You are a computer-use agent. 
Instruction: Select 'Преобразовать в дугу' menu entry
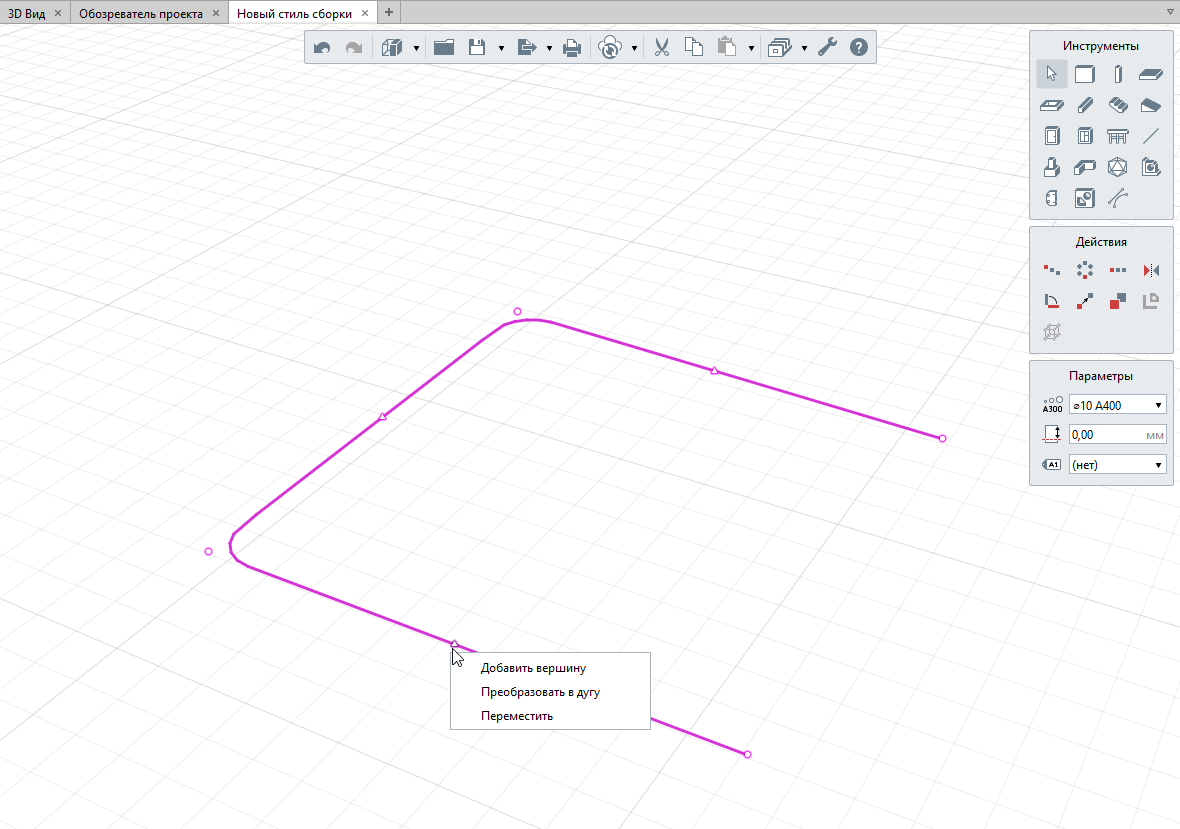pyautogui.click(x=540, y=692)
